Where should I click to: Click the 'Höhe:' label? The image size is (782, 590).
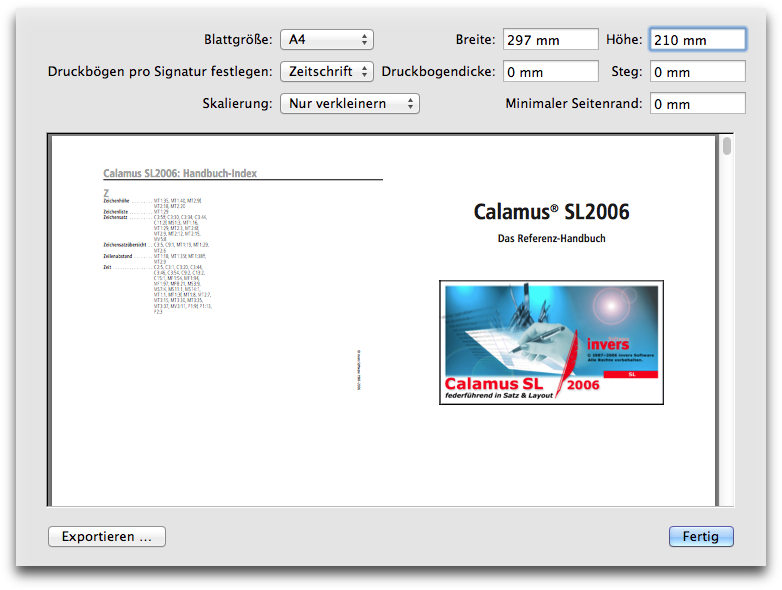pyautogui.click(x=624, y=39)
